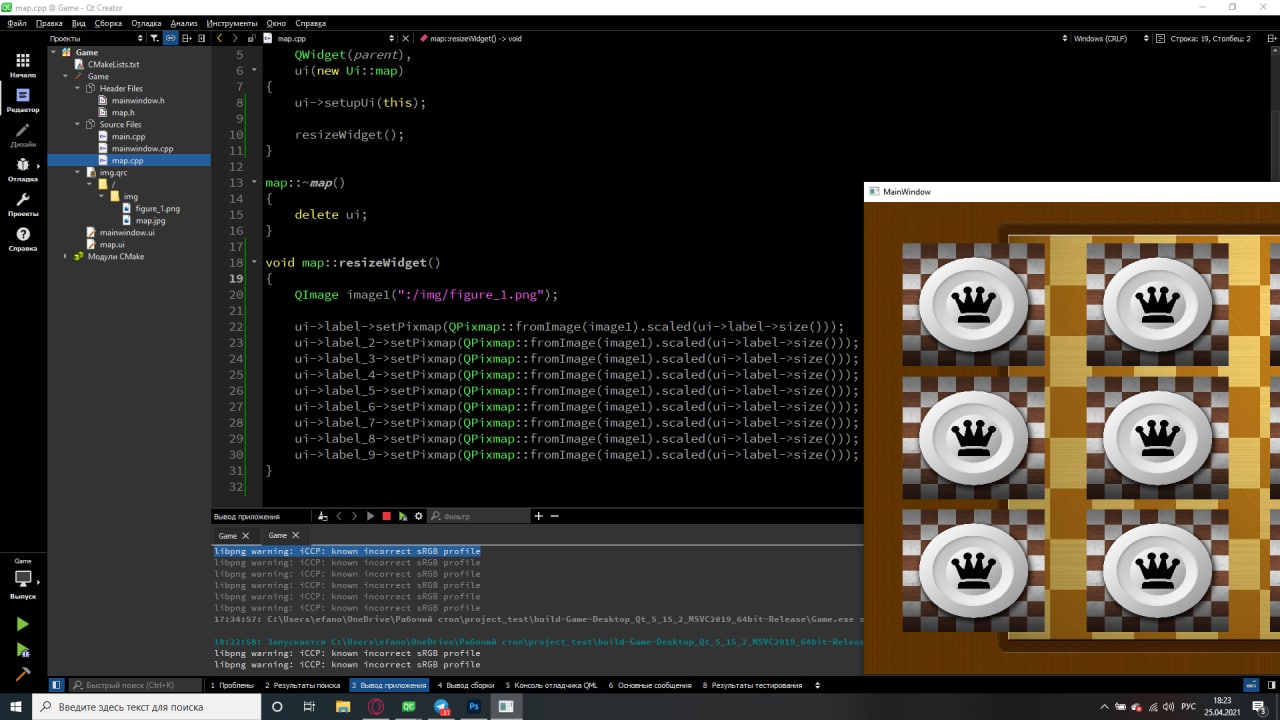Open the Проекты view selector dropdown

(x=96, y=38)
